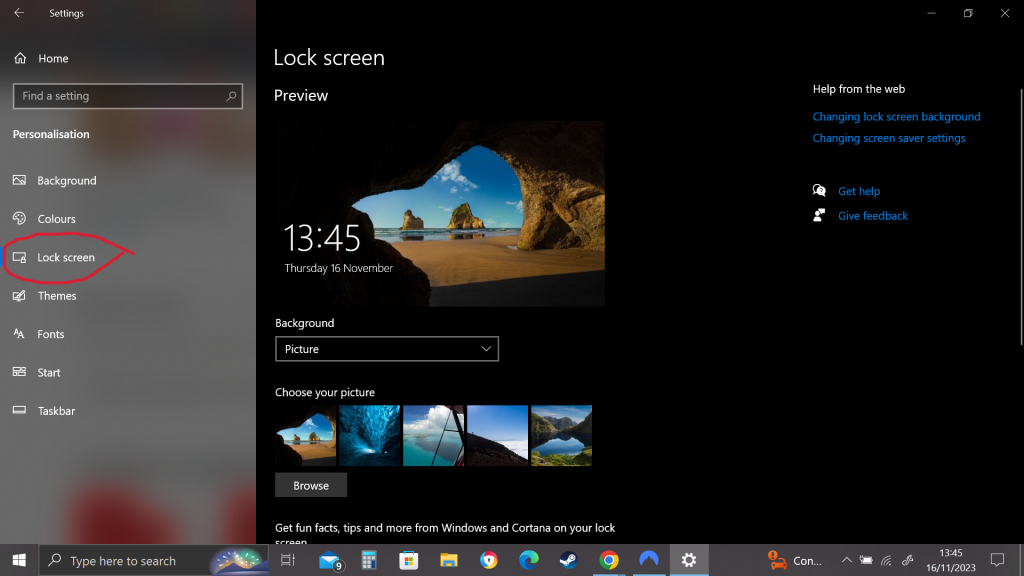Expand the Background Picture dropdown
This screenshot has height=576, width=1024.
[x=386, y=349]
